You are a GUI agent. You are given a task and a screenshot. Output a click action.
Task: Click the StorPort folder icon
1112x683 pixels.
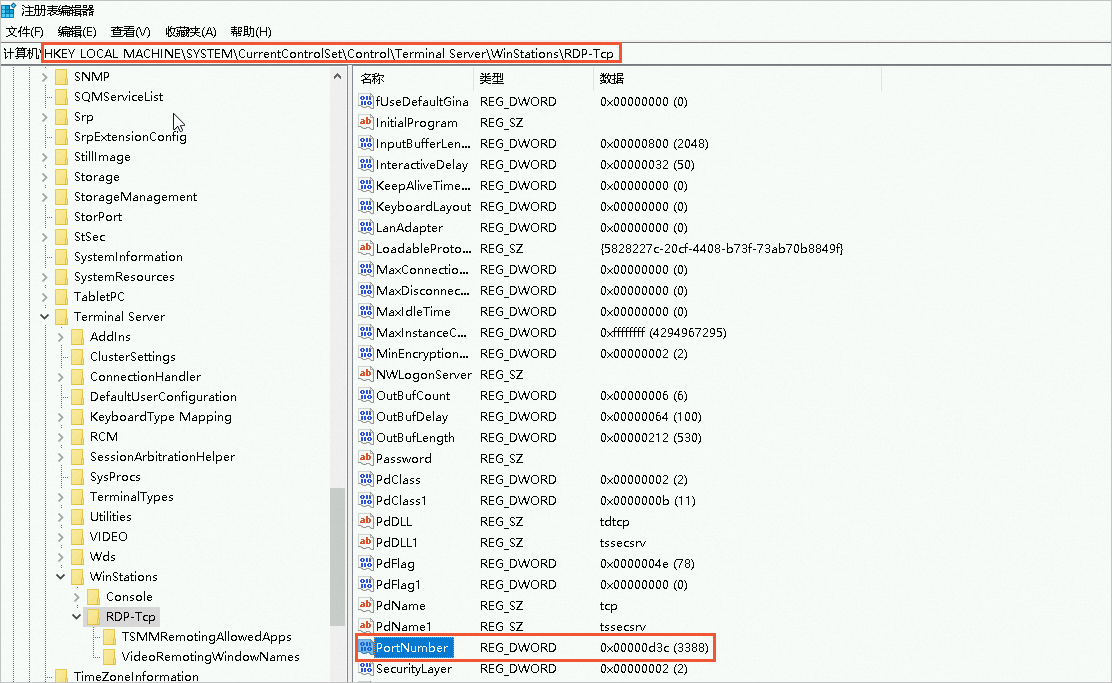click(x=61, y=216)
